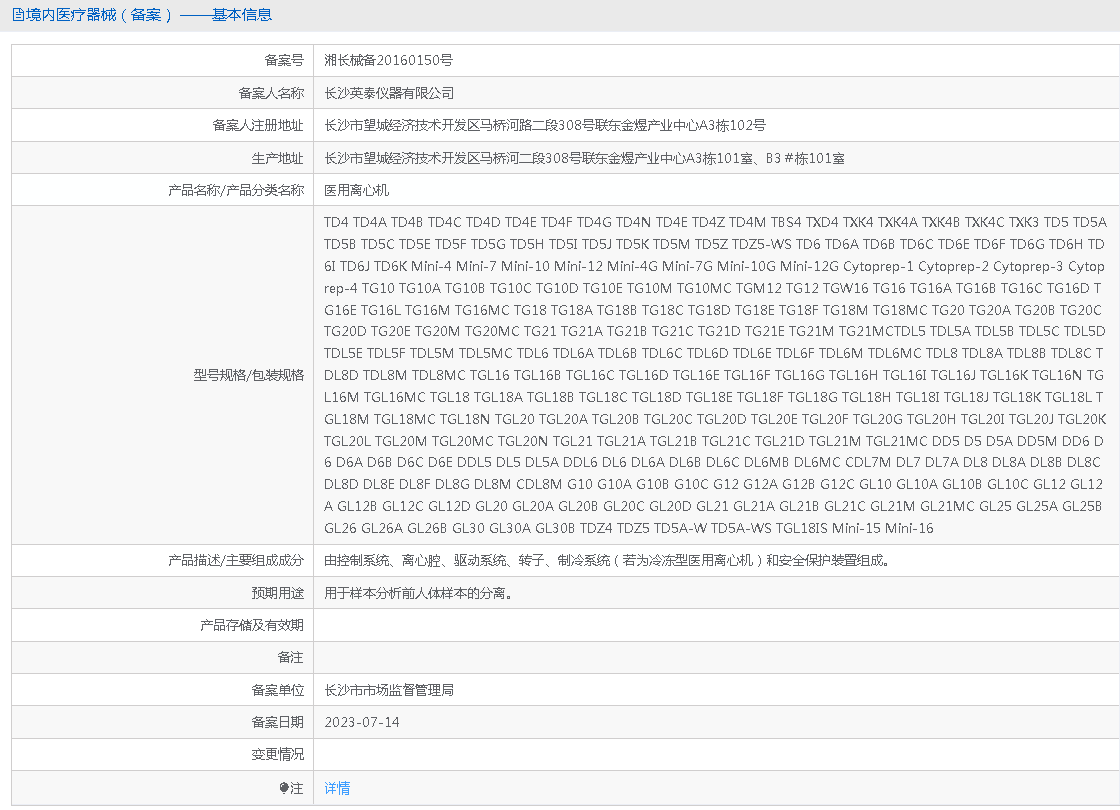The height and width of the screenshot is (810, 1120).
Task: Click the 备案号 row label
Action: pyautogui.click(x=283, y=60)
